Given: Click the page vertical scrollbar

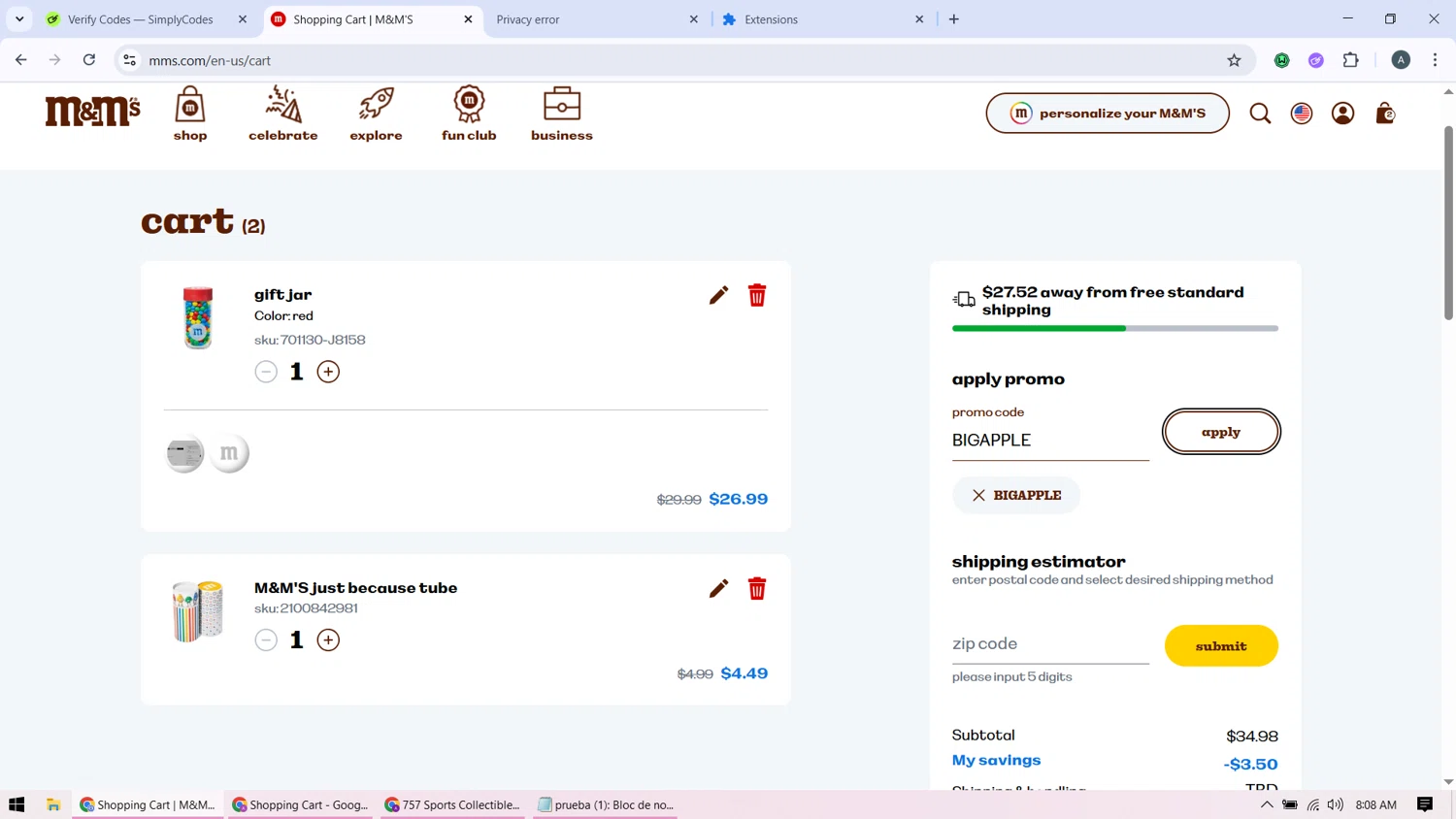Looking at the screenshot, I should 1448,222.
